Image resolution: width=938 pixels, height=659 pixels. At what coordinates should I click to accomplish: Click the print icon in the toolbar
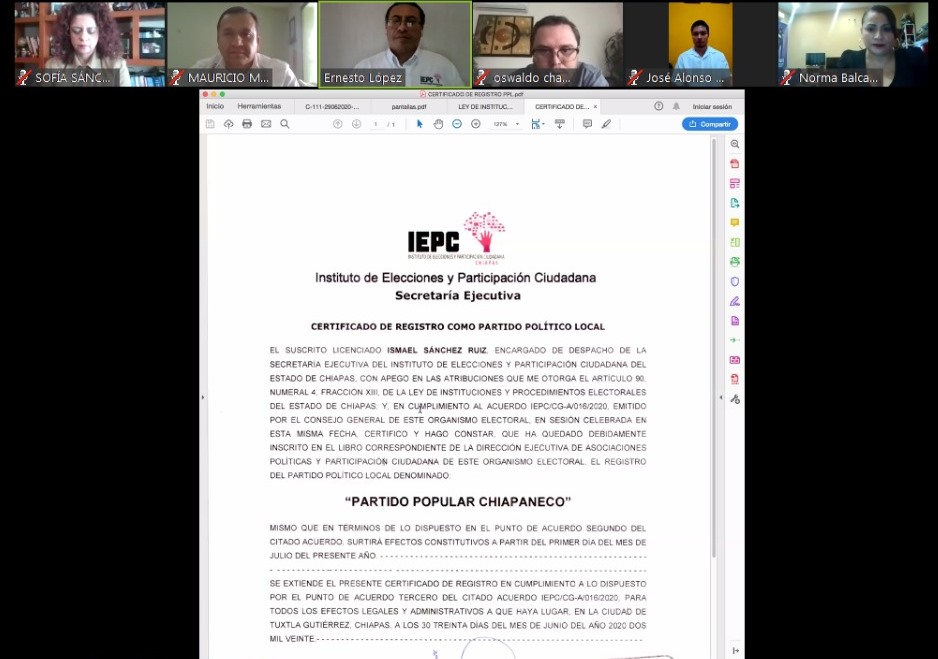click(247, 124)
